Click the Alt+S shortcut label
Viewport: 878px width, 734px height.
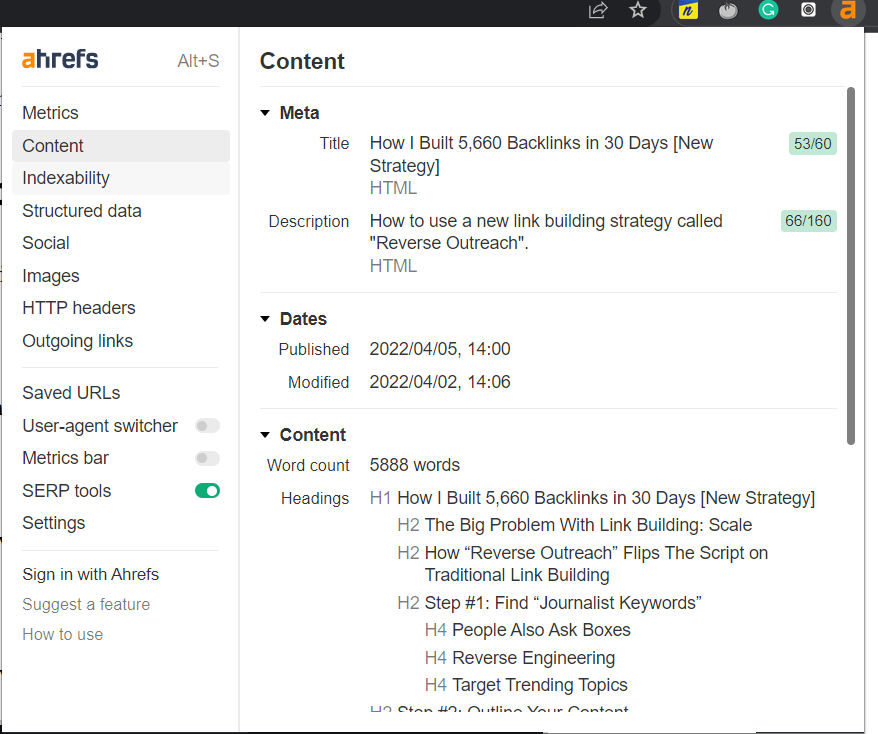pyautogui.click(x=198, y=60)
